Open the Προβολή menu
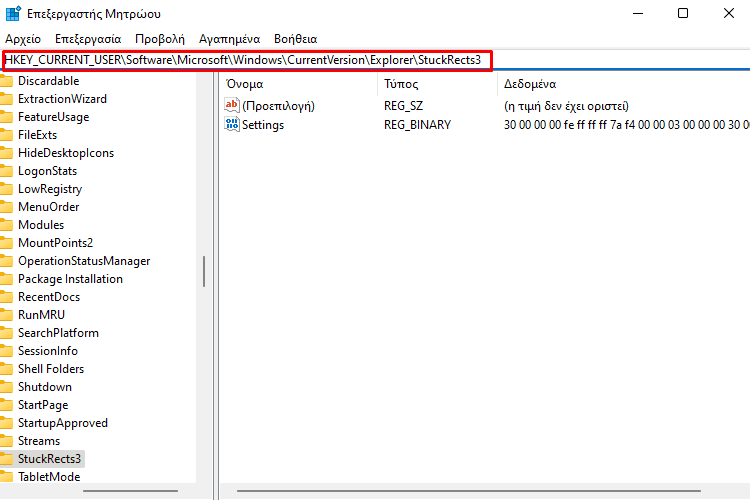This screenshot has height=500, width=750. (160, 39)
